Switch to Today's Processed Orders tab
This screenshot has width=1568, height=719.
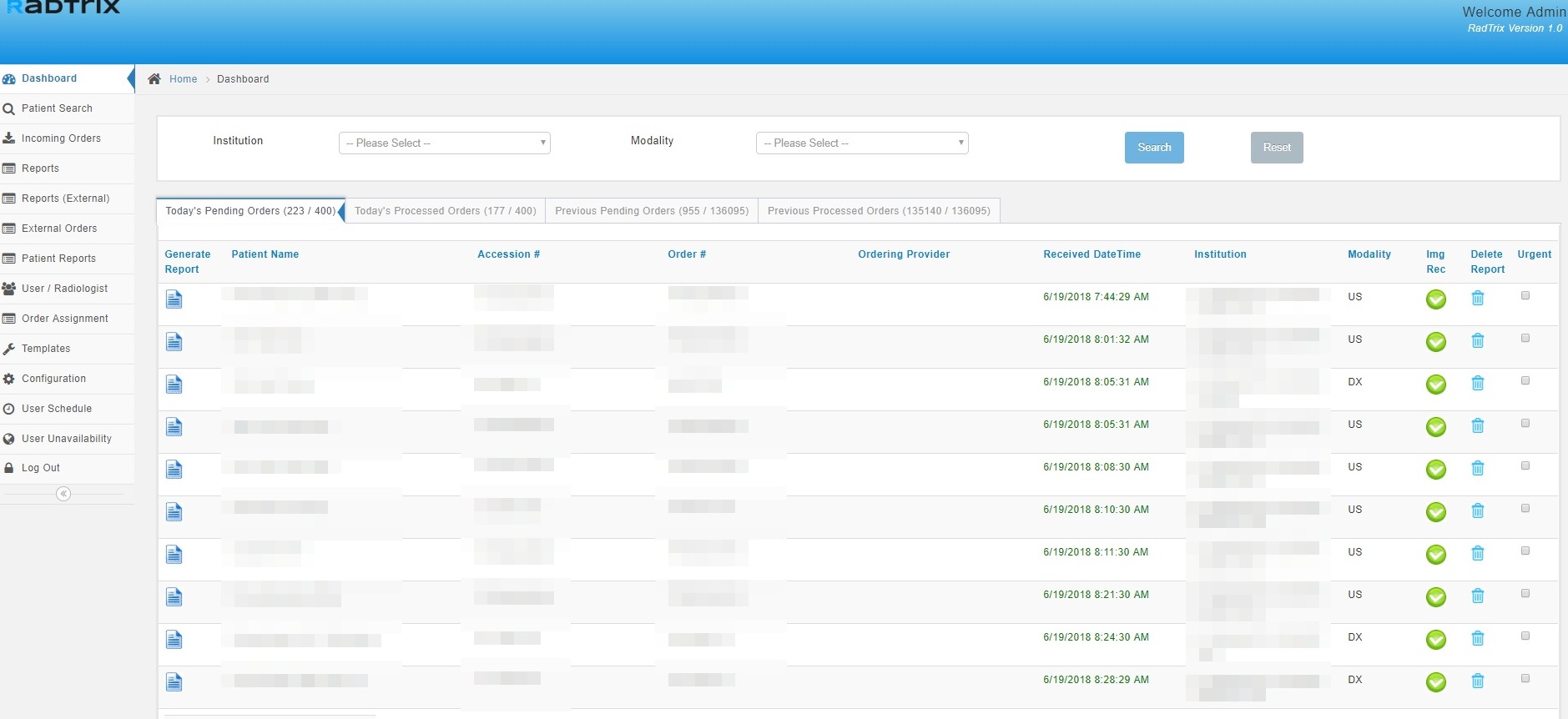(x=445, y=211)
